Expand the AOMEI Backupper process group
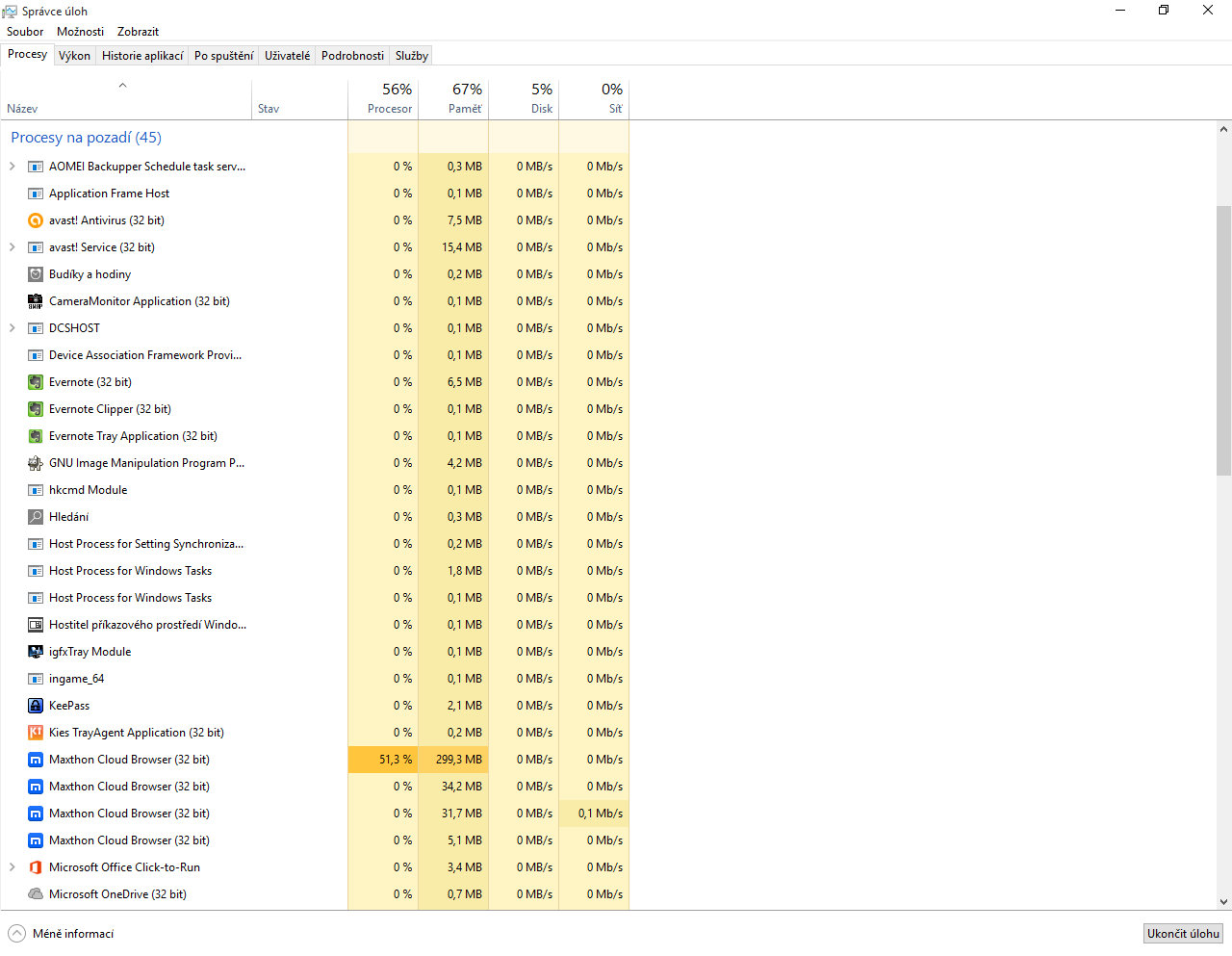The height and width of the screenshot is (956, 1232). point(12,167)
